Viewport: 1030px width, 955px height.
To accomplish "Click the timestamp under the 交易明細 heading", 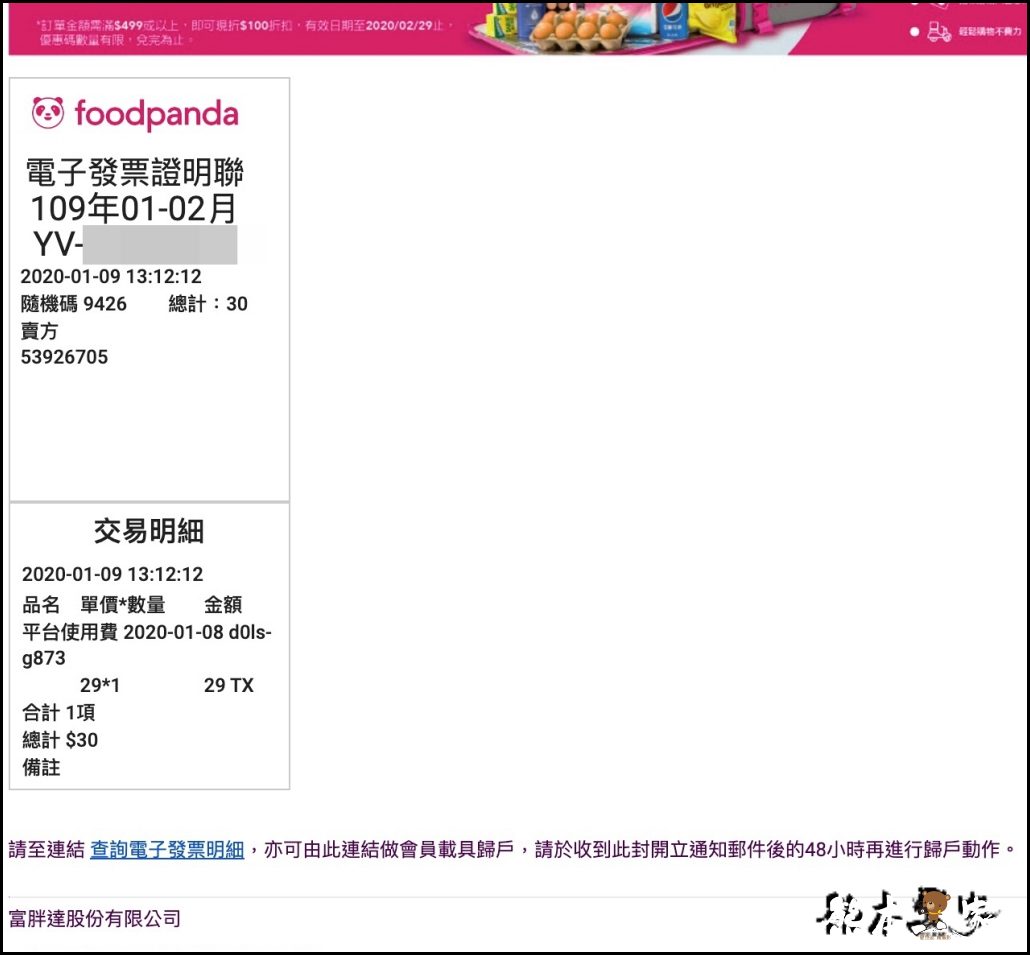I will click(112, 574).
